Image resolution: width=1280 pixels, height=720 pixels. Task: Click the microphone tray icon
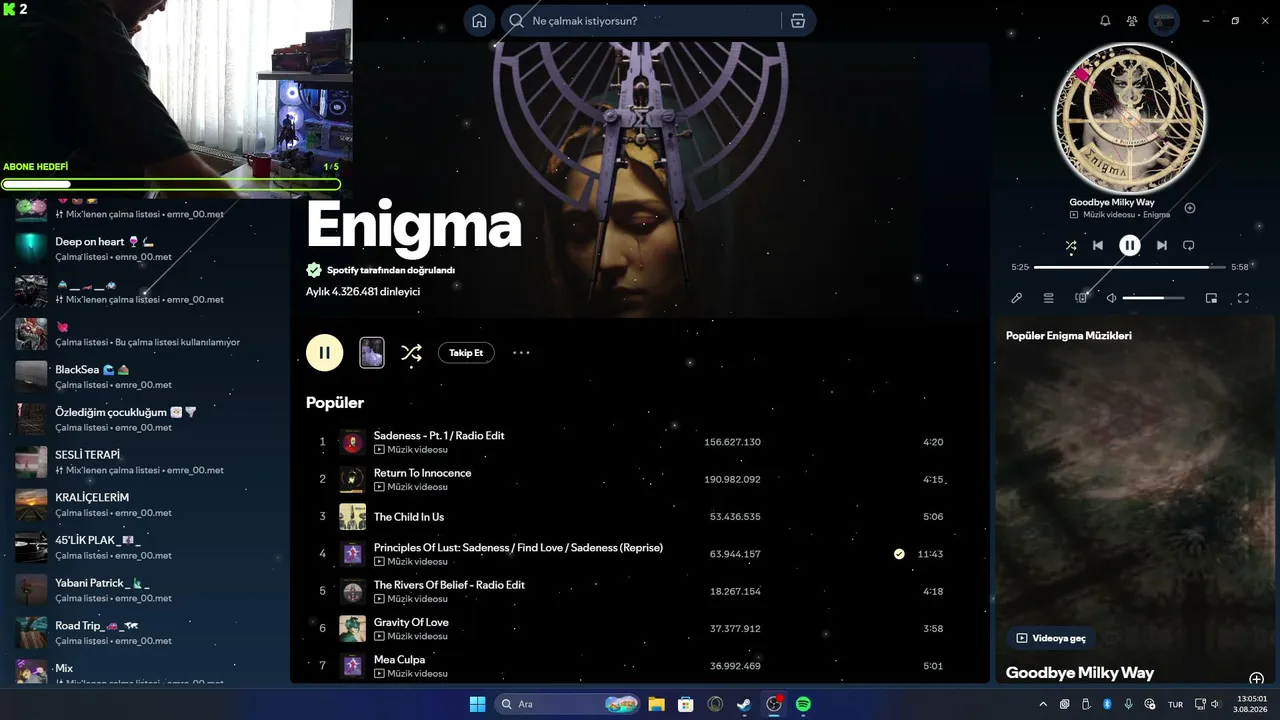tap(1128, 704)
